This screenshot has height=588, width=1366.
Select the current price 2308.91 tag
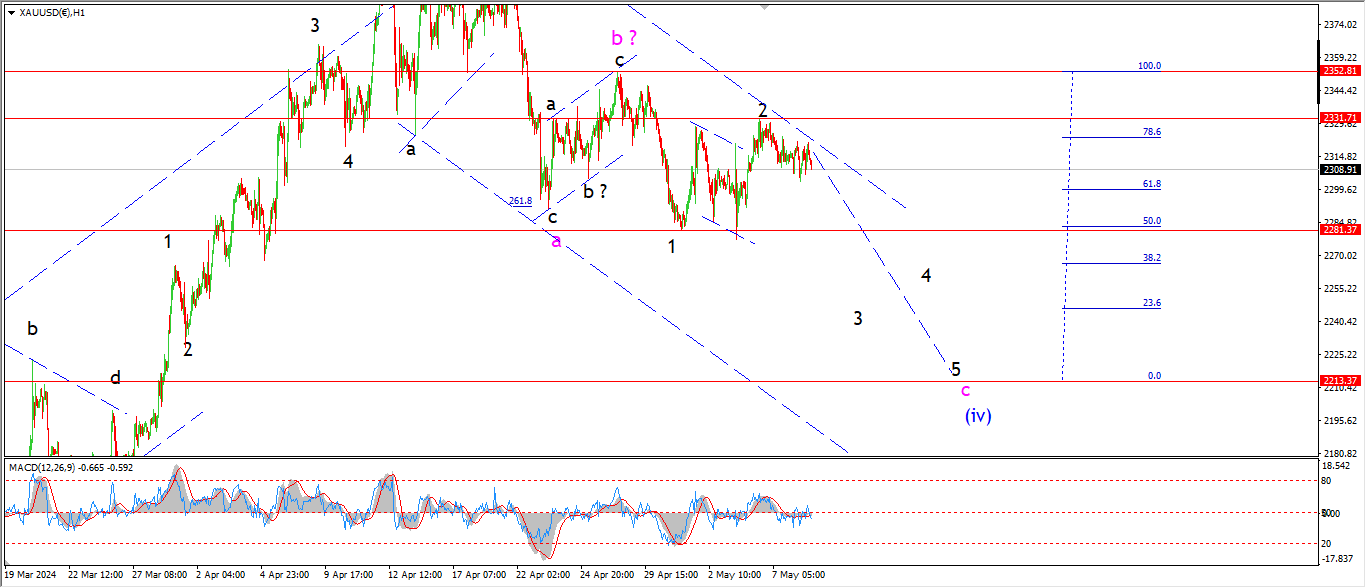click(1341, 169)
